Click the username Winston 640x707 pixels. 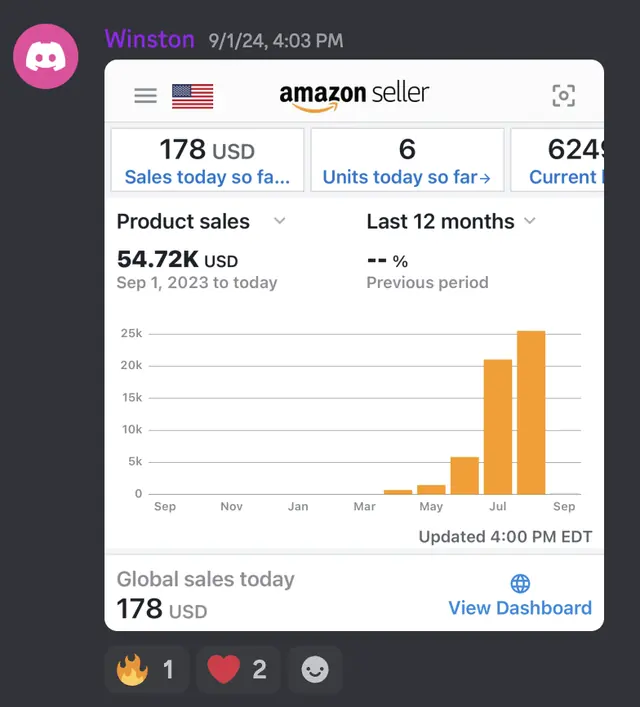150,39
